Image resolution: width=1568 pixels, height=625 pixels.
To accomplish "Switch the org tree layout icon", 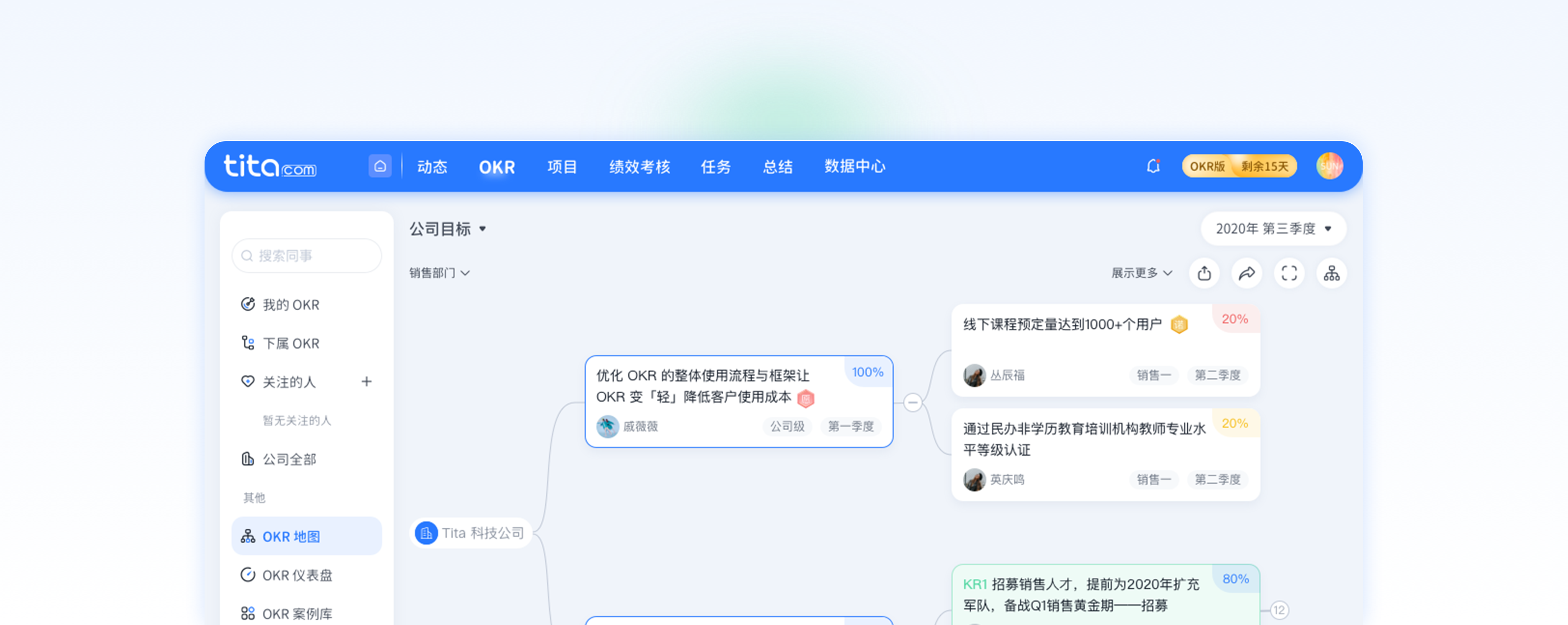I will (1332, 274).
